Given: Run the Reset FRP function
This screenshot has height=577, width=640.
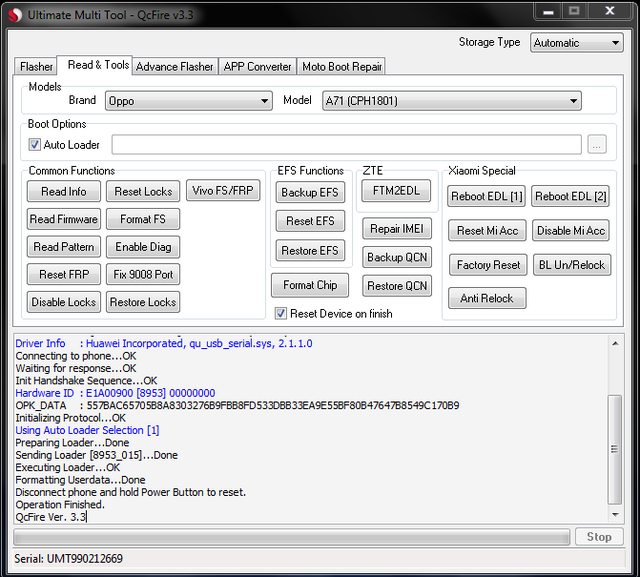Looking at the screenshot, I should [x=64, y=274].
